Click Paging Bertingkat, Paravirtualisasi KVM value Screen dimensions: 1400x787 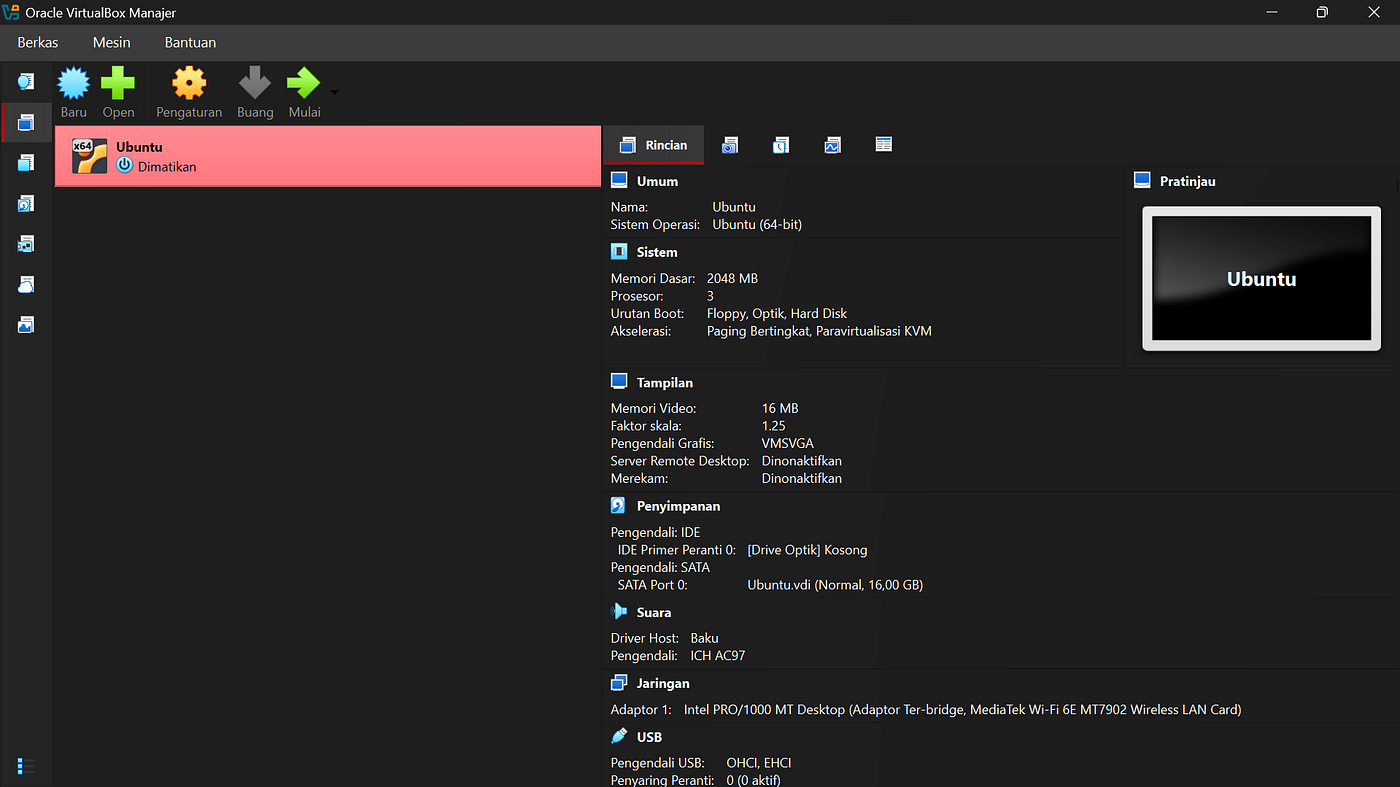(x=819, y=331)
